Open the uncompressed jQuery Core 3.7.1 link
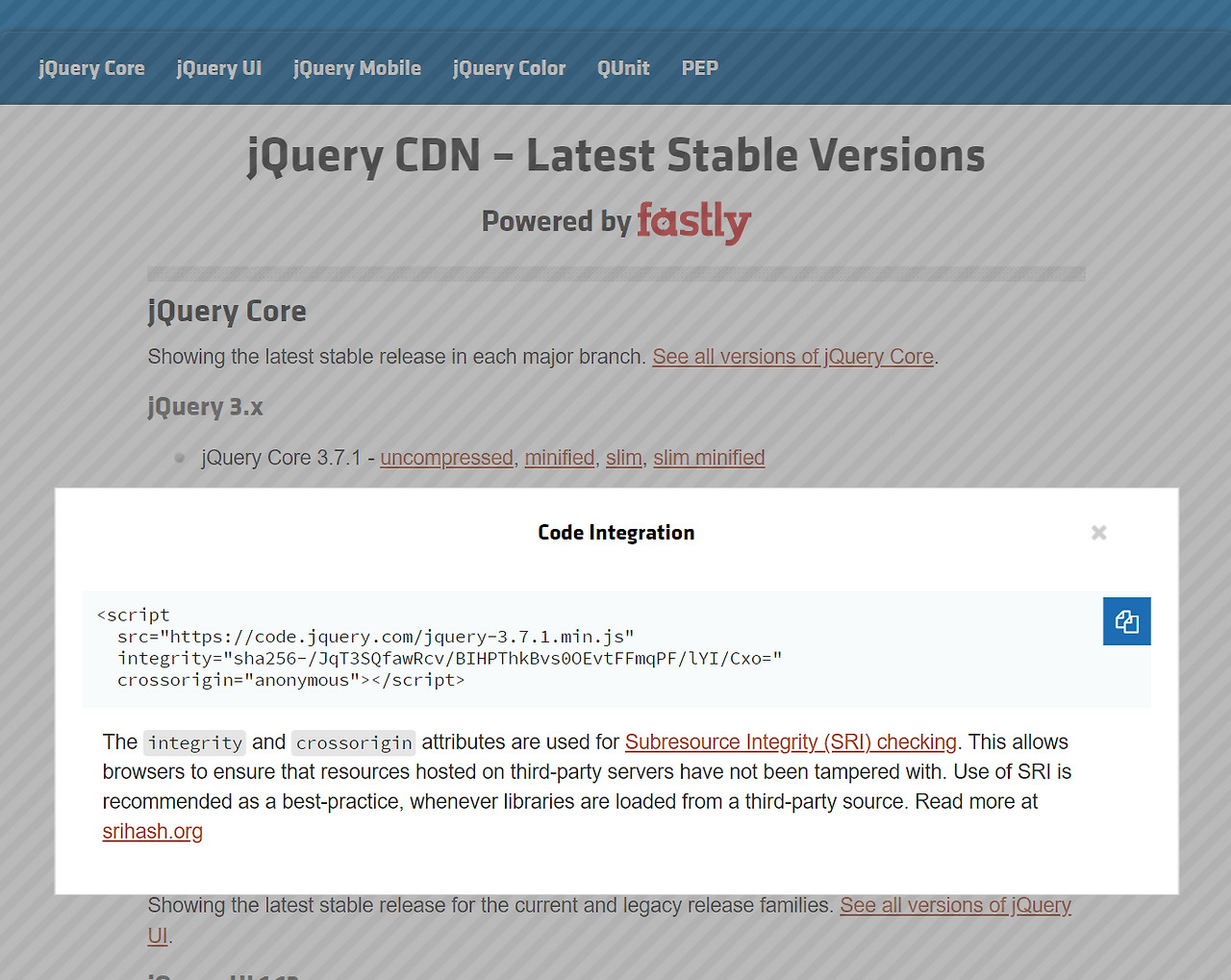1231x980 pixels. pos(447,458)
